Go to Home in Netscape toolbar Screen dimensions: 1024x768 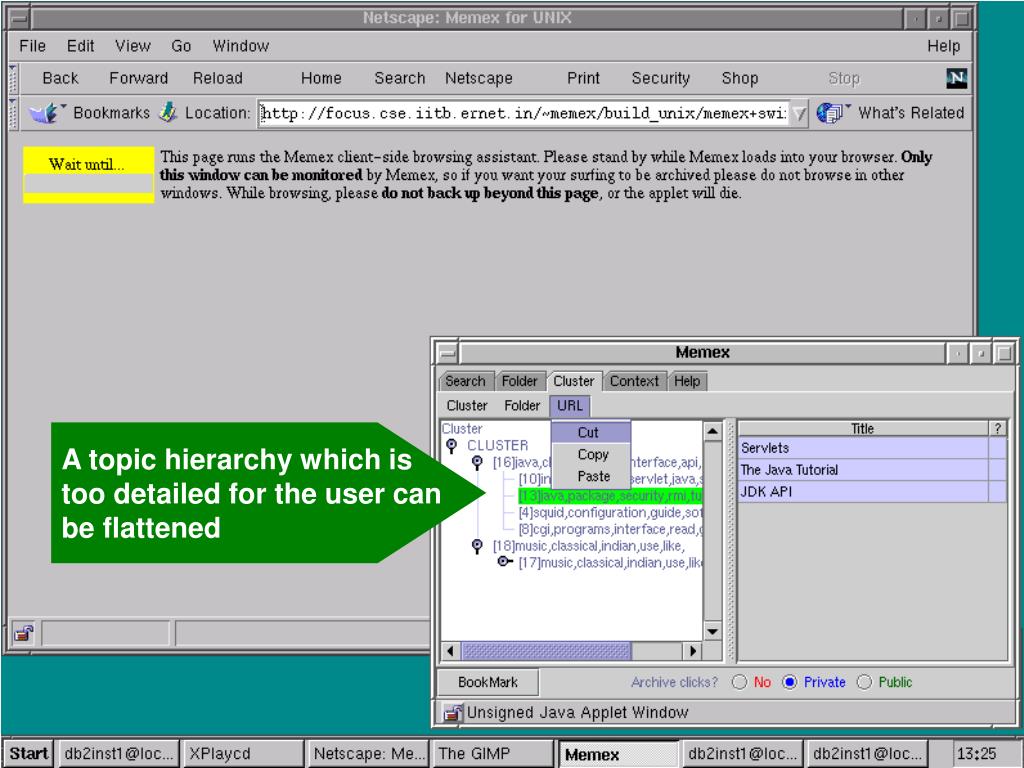(x=321, y=78)
